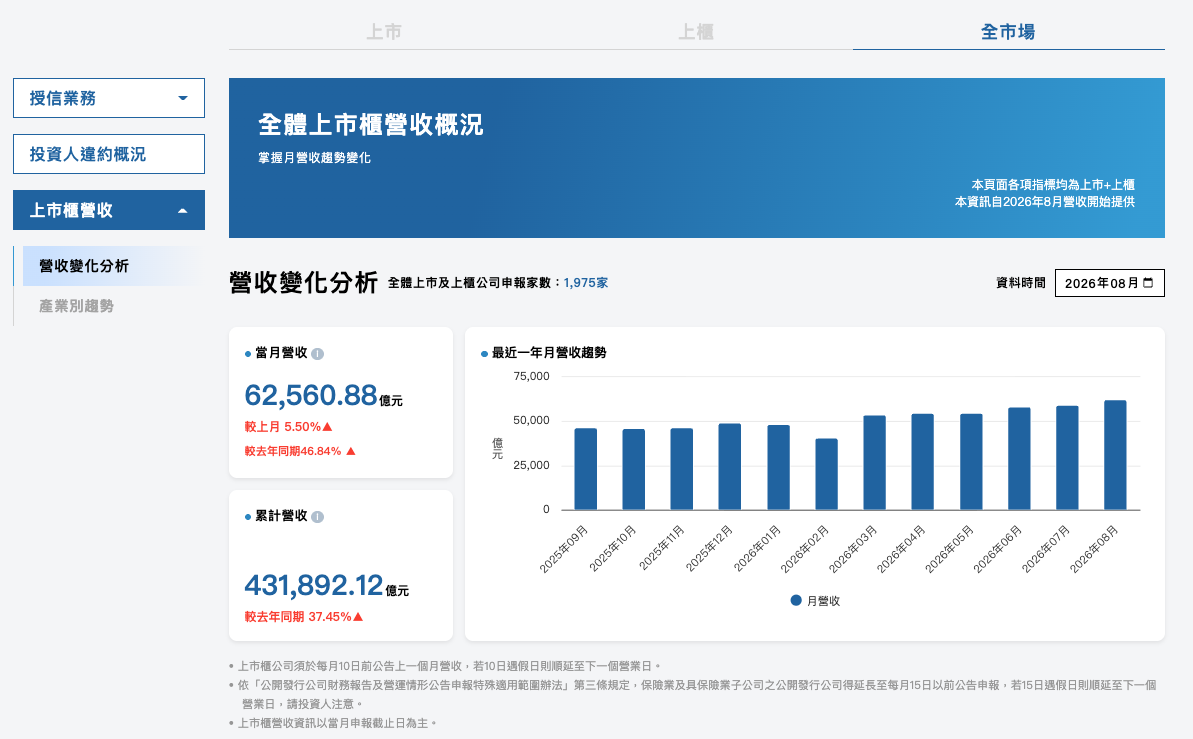Toggle the 月營收 legend marker
The width and height of the screenshot is (1193, 739).
(x=796, y=600)
